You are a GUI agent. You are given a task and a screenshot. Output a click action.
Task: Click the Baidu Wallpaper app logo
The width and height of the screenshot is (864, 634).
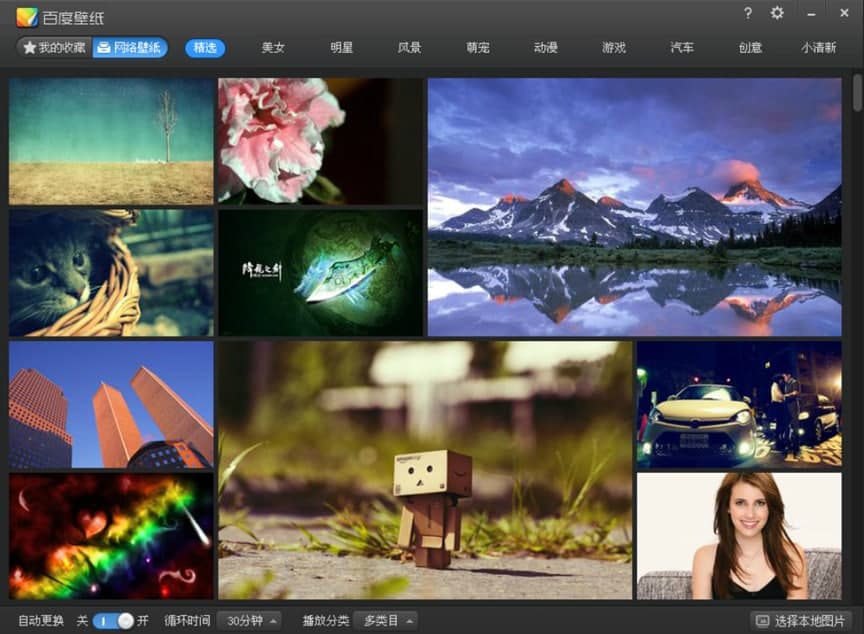(27, 17)
